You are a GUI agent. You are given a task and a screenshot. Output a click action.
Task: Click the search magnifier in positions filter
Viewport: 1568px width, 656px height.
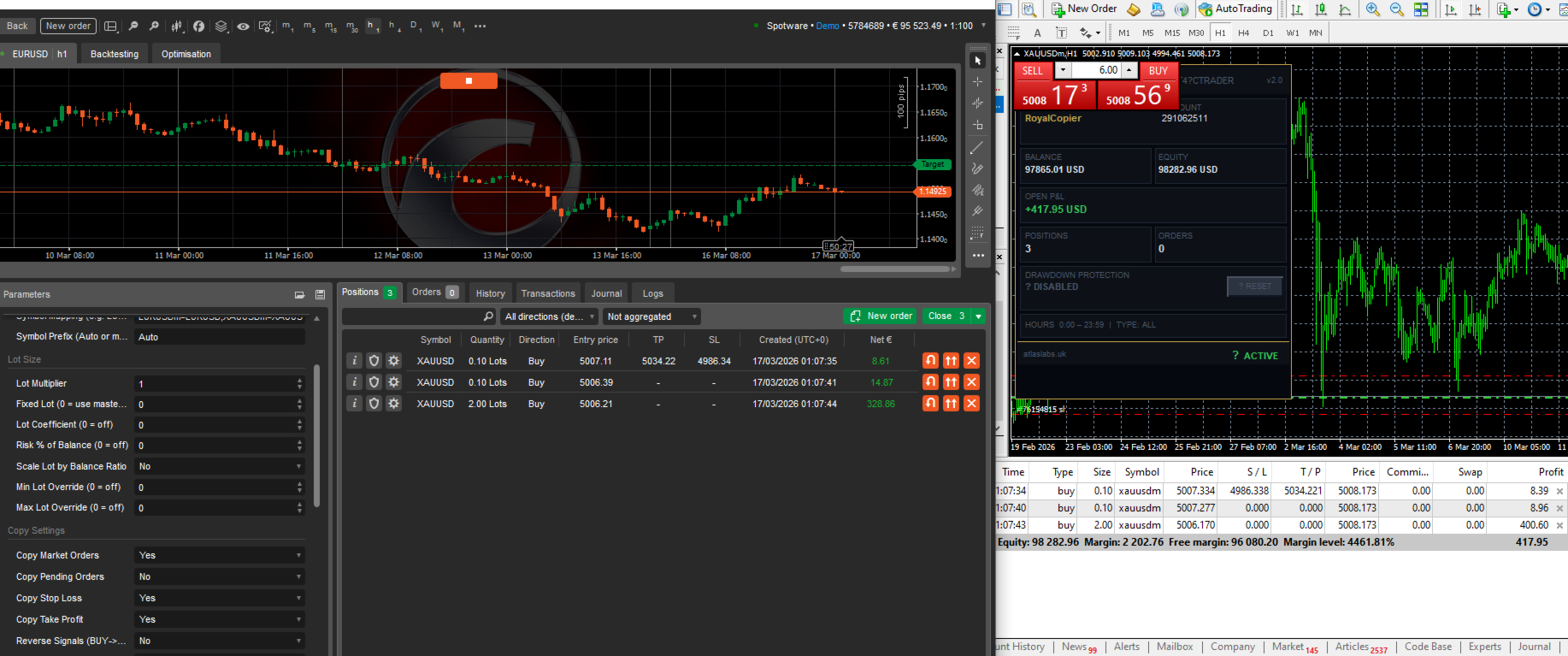point(488,316)
